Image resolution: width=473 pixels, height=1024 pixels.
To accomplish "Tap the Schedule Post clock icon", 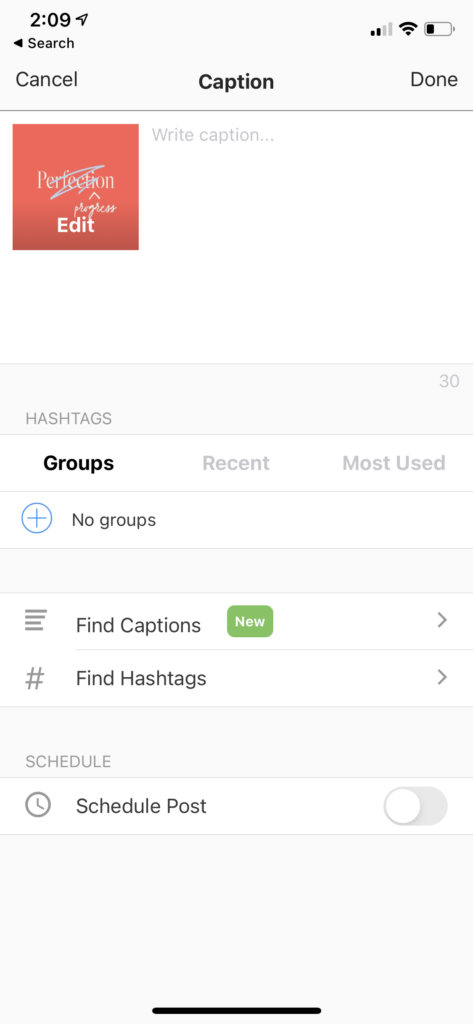I will [38, 805].
